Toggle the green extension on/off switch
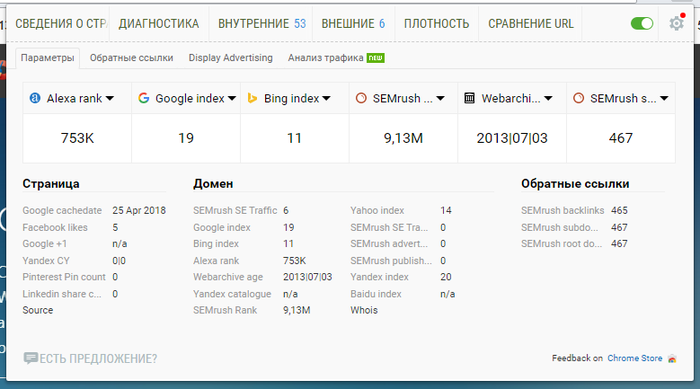The width and height of the screenshot is (700, 389). click(642, 23)
